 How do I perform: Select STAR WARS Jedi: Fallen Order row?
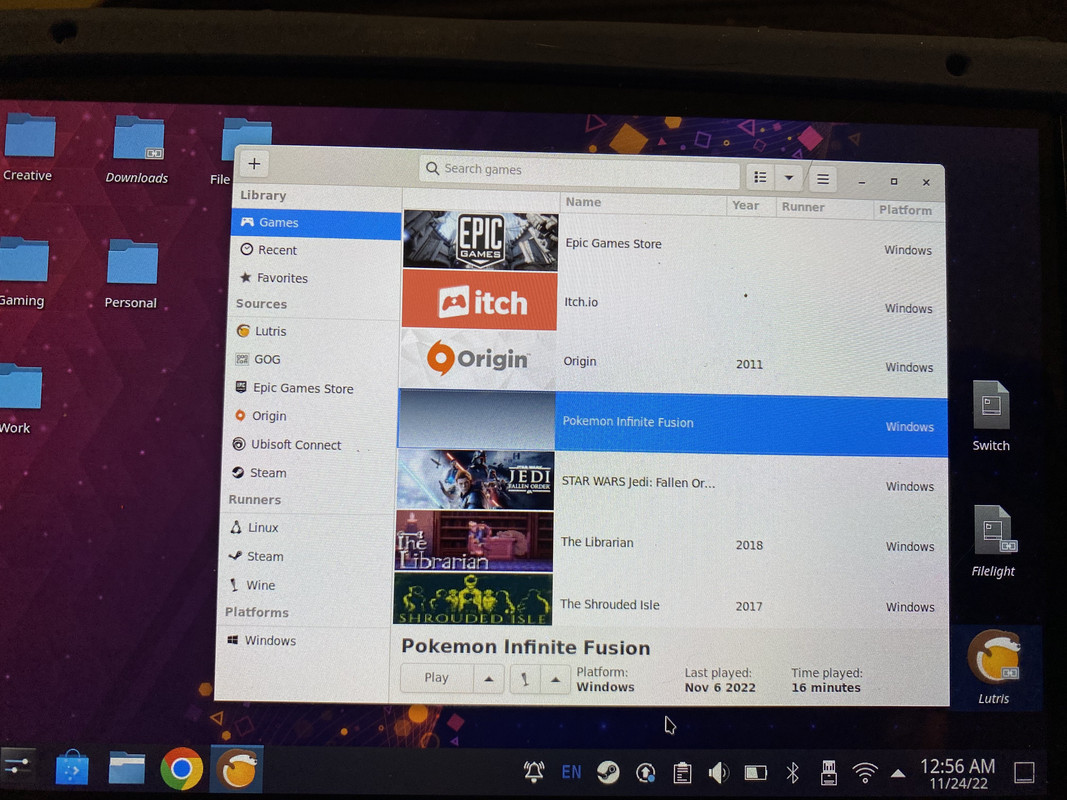(x=672, y=482)
